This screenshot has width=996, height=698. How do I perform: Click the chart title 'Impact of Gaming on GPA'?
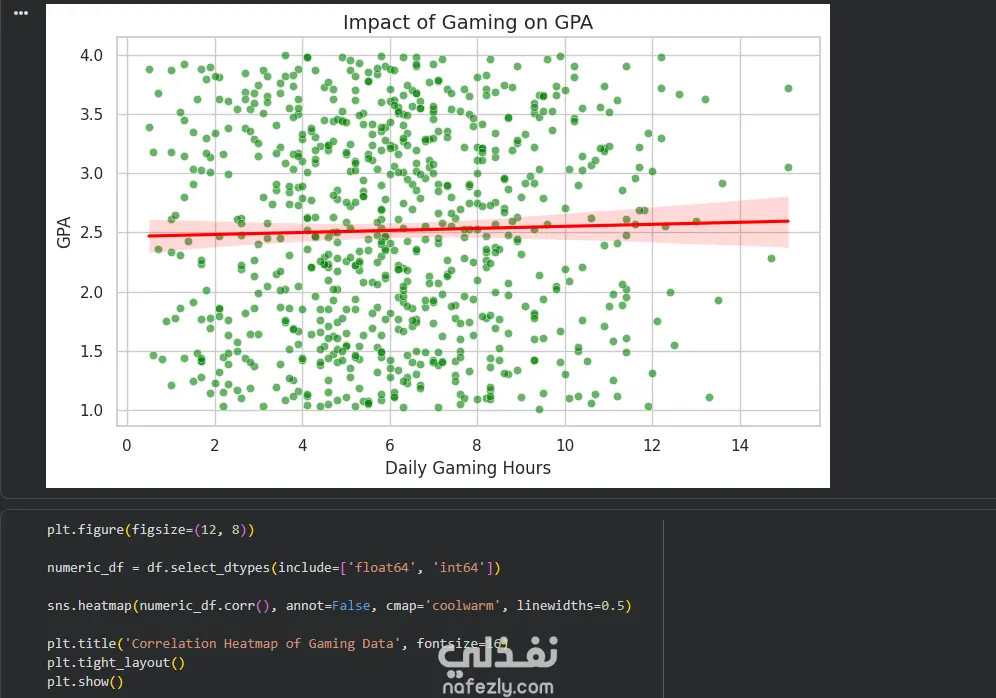click(x=468, y=22)
